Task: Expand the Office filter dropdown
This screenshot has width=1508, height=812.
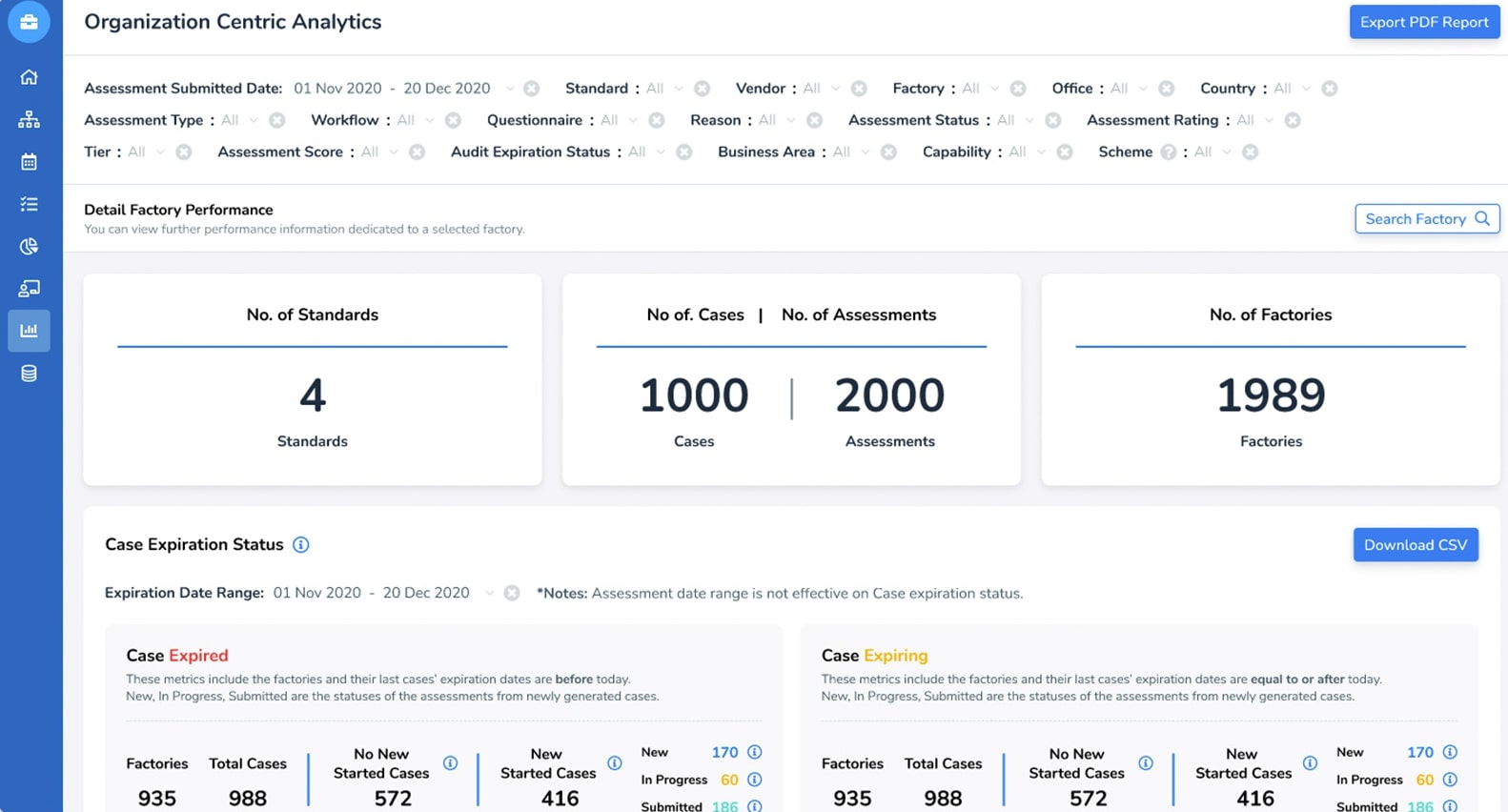Action: pyautogui.click(x=1143, y=89)
